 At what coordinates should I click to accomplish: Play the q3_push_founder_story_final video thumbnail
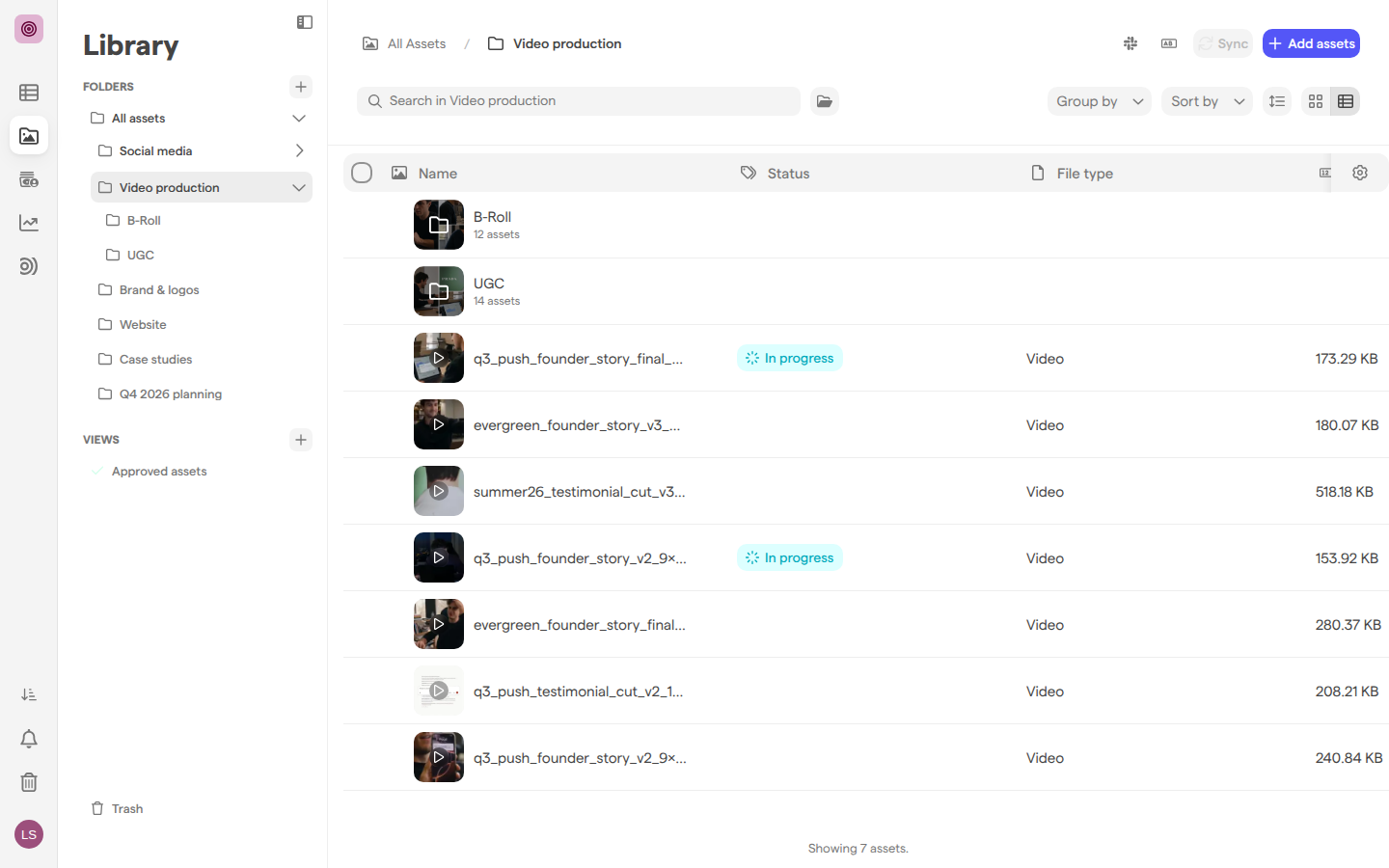(439, 358)
